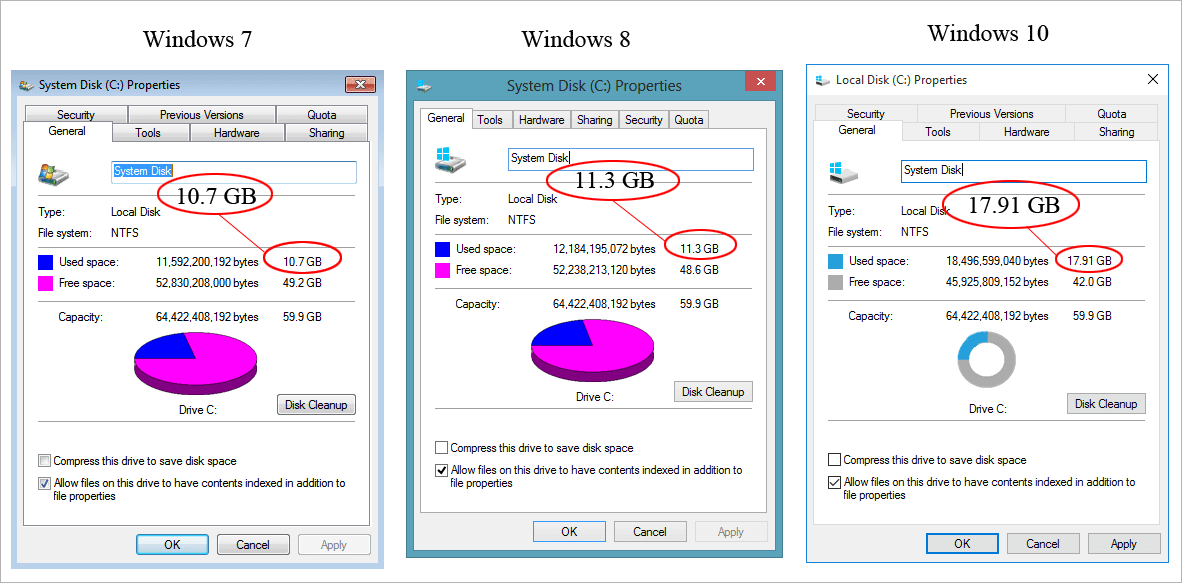Click the drive icon in Windows 8 dialog
The image size is (1182, 583).
[x=452, y=158]
